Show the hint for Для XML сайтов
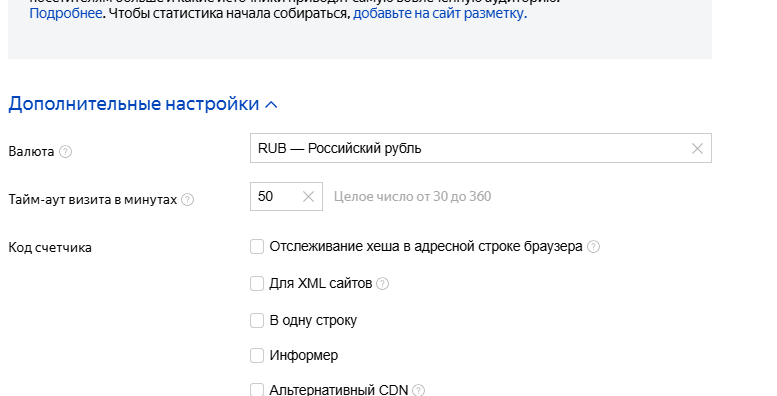777x396 pixels. point(383,283)
